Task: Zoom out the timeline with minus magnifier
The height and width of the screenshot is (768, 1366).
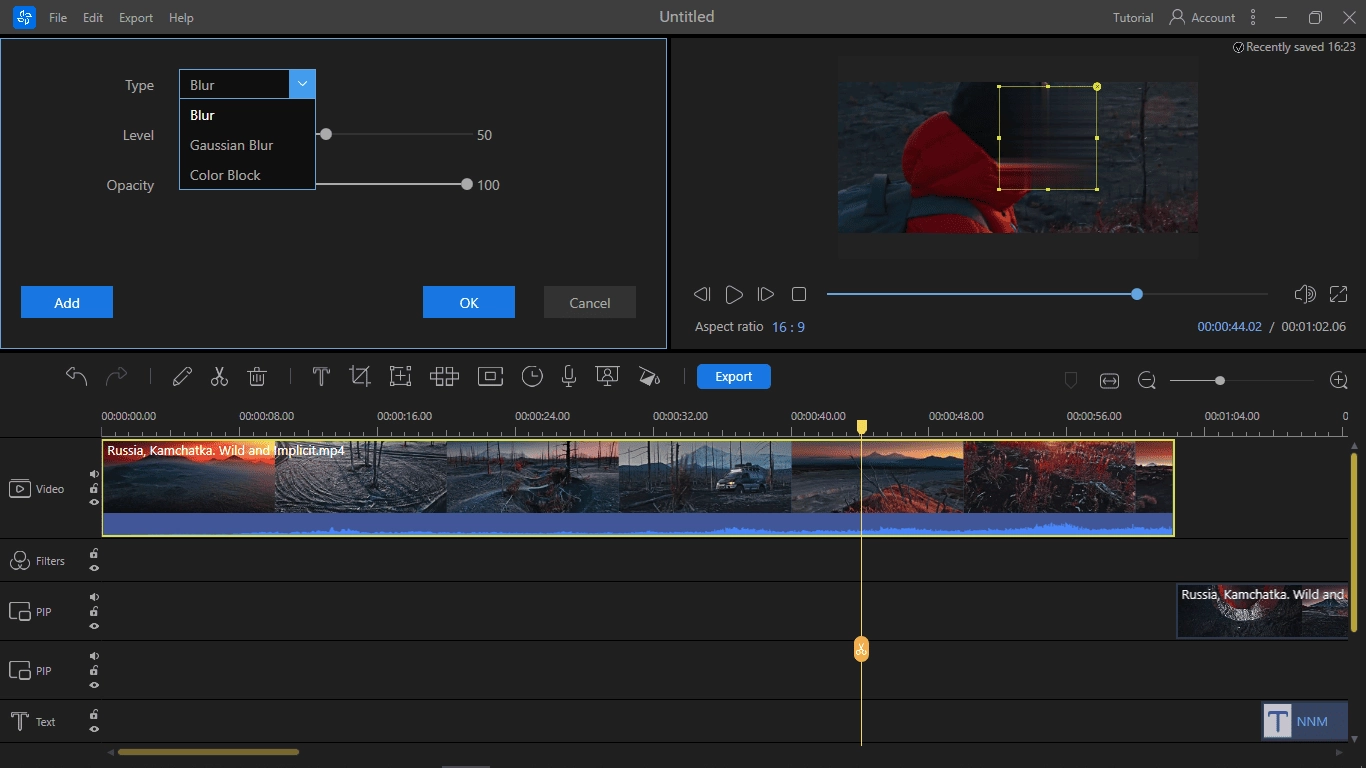Action: pos(1147,380)
